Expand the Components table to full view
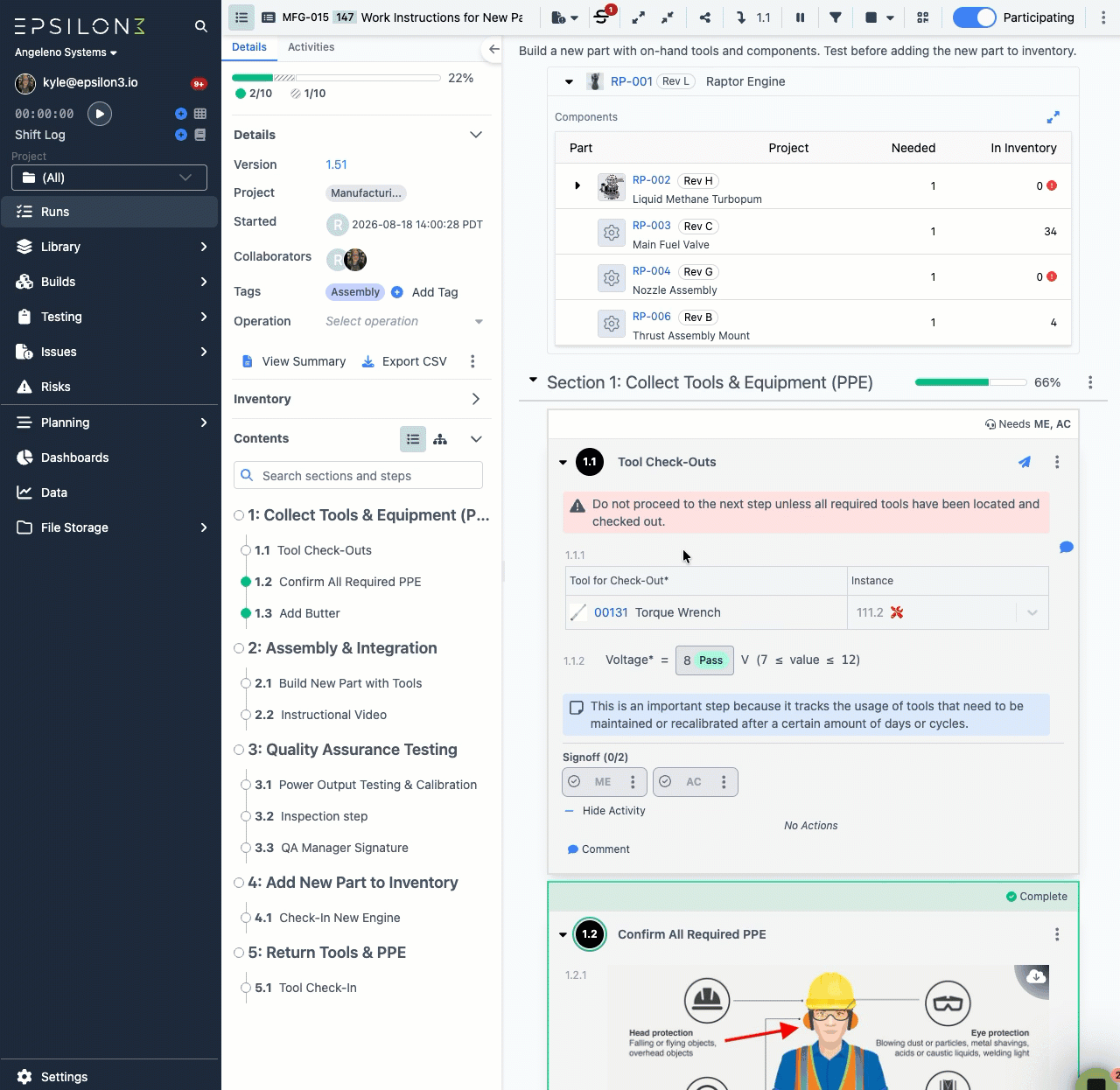Image resolution: width=1120 pixels, height=1090 pixels. [x=1053, y=117]
